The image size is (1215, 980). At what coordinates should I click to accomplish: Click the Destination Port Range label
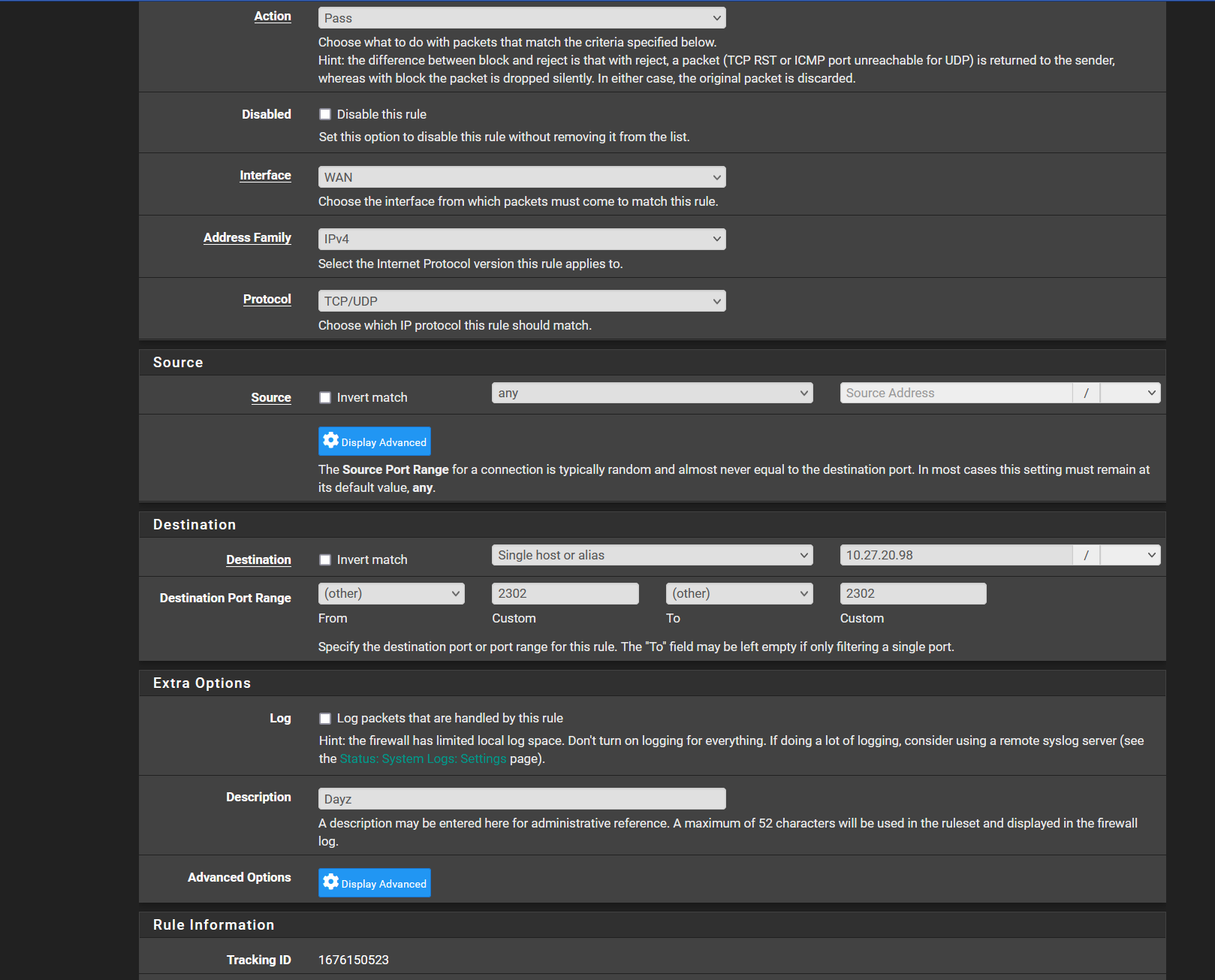[x=225, y=598]
